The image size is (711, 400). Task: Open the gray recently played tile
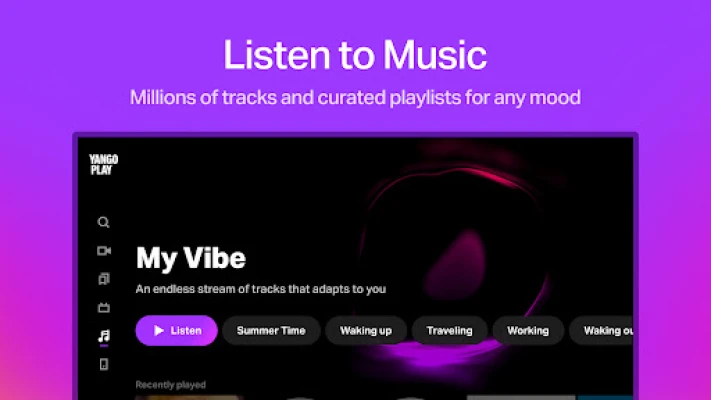point(521,398)
